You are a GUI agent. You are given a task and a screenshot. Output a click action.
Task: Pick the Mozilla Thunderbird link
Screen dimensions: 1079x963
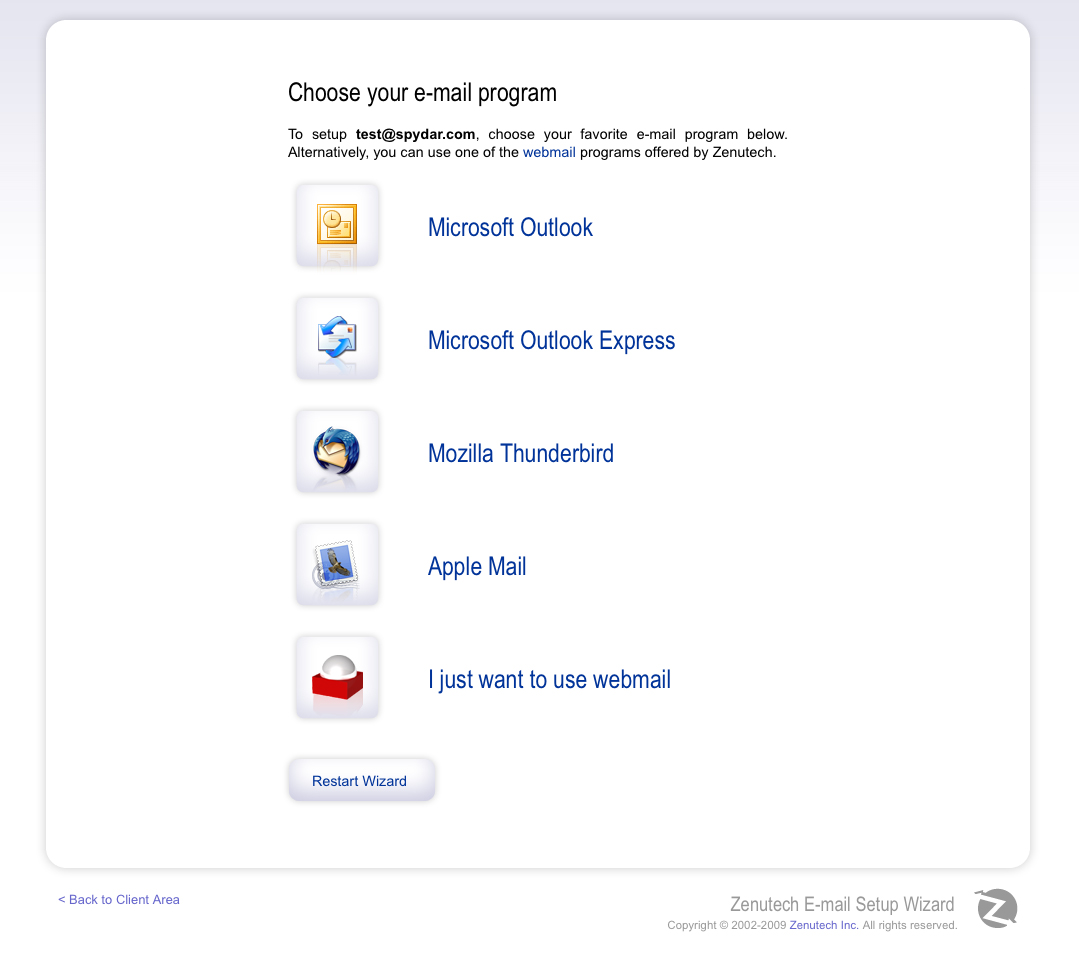tap(520, 454)
